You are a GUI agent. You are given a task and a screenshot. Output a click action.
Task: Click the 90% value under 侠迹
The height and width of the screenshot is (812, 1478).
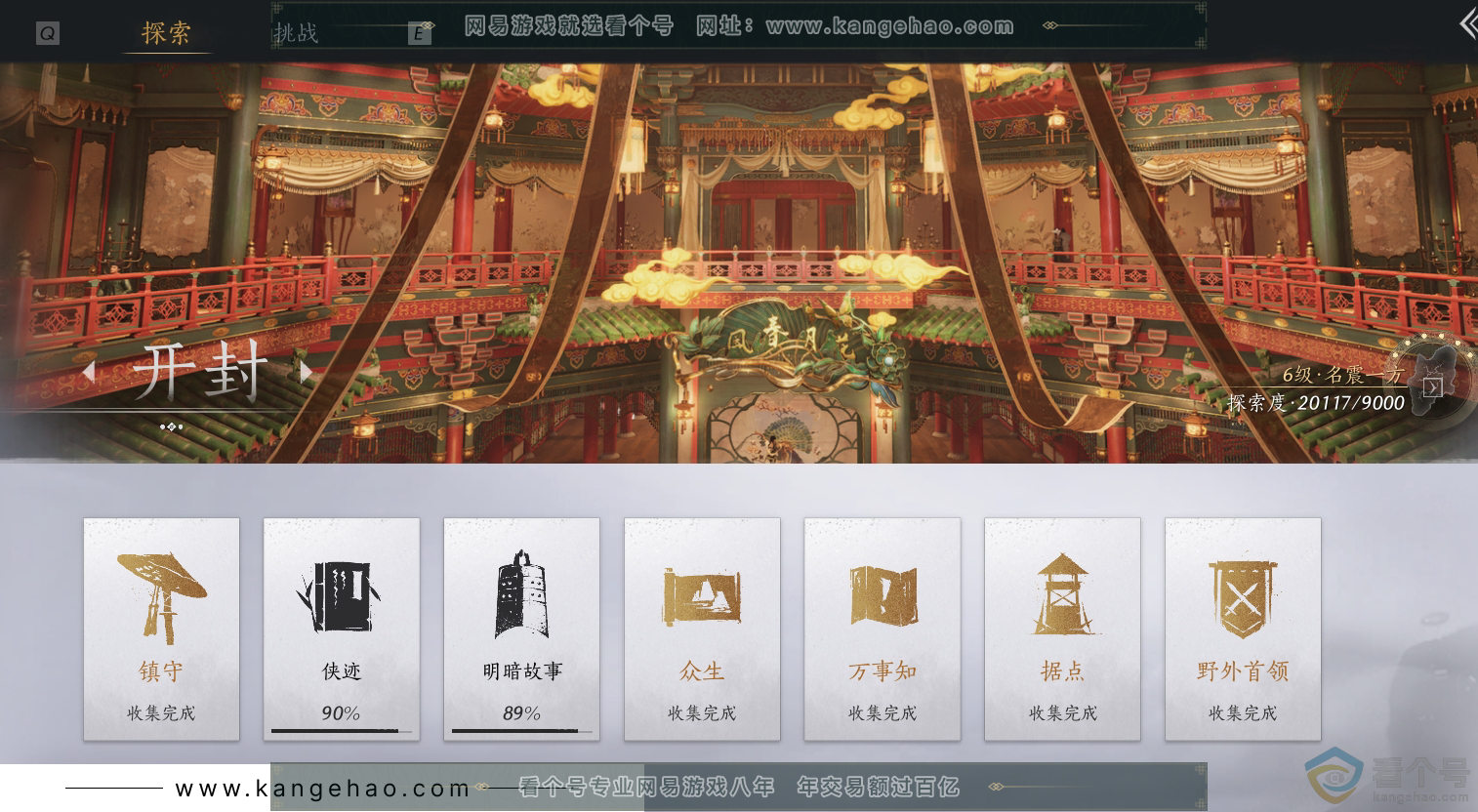(341, 713)
